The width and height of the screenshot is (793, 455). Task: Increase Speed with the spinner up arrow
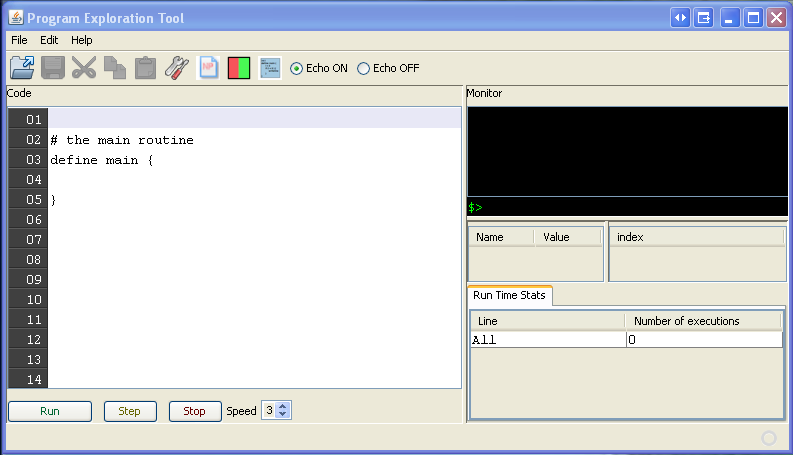click(x=283, y=406)
